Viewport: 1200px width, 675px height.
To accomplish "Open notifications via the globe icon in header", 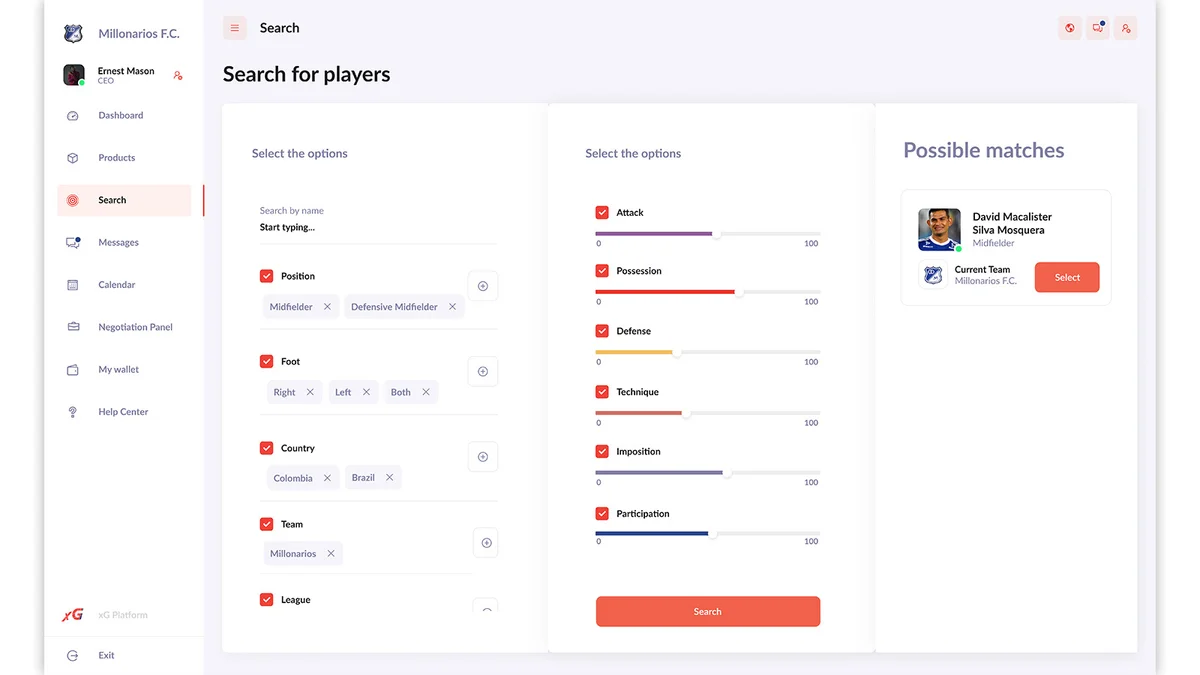I will tap(1069, 27).
